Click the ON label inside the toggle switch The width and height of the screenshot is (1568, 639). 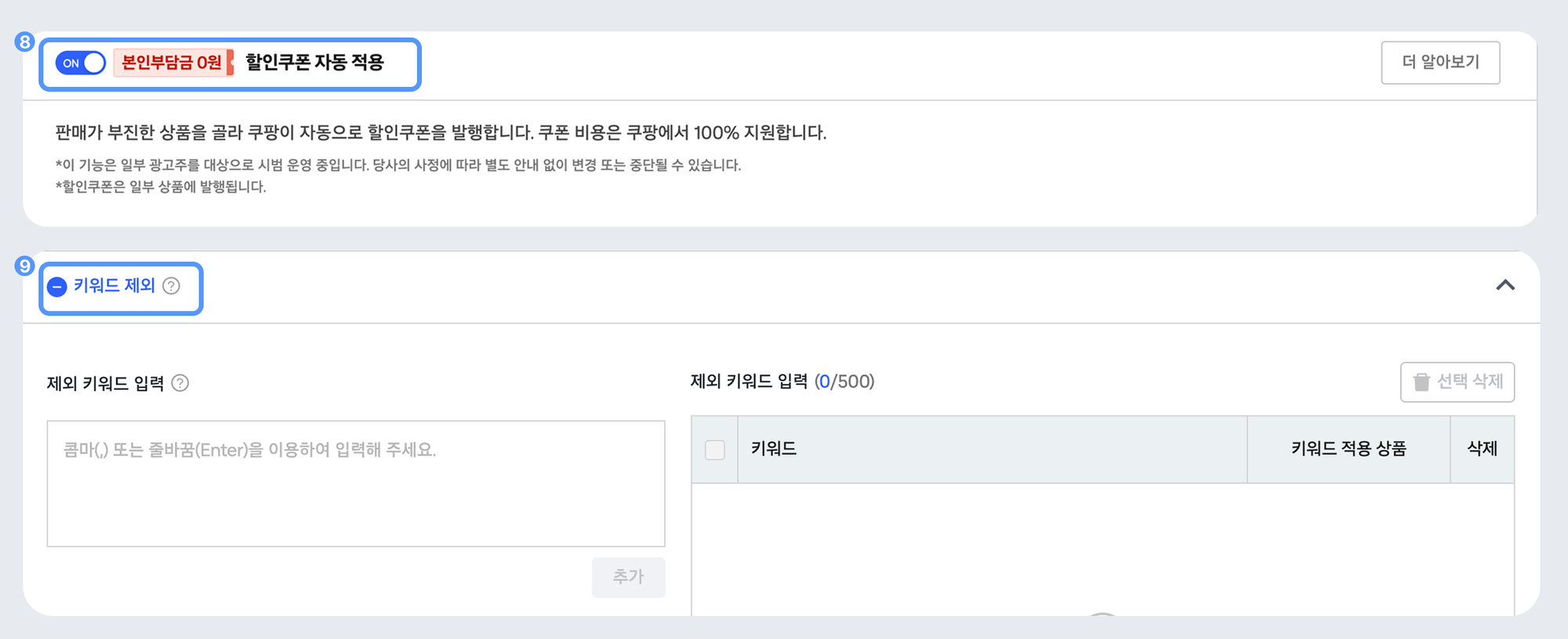[73, 63]
